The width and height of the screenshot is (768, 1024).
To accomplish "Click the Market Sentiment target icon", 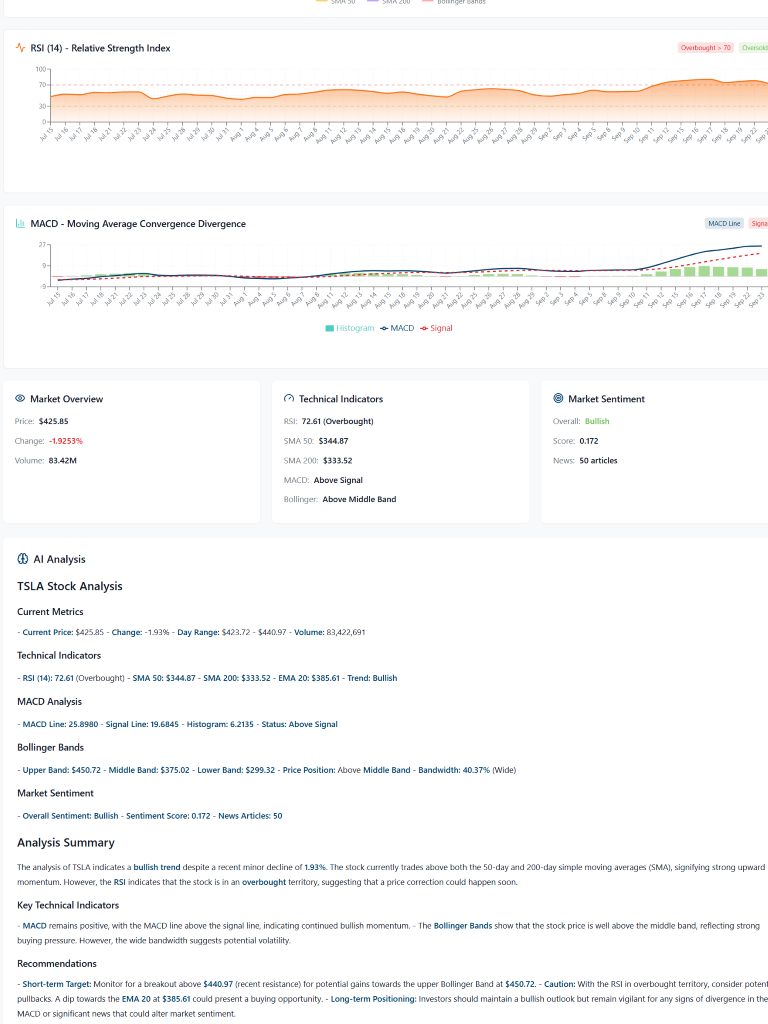I will click(558, 398).
